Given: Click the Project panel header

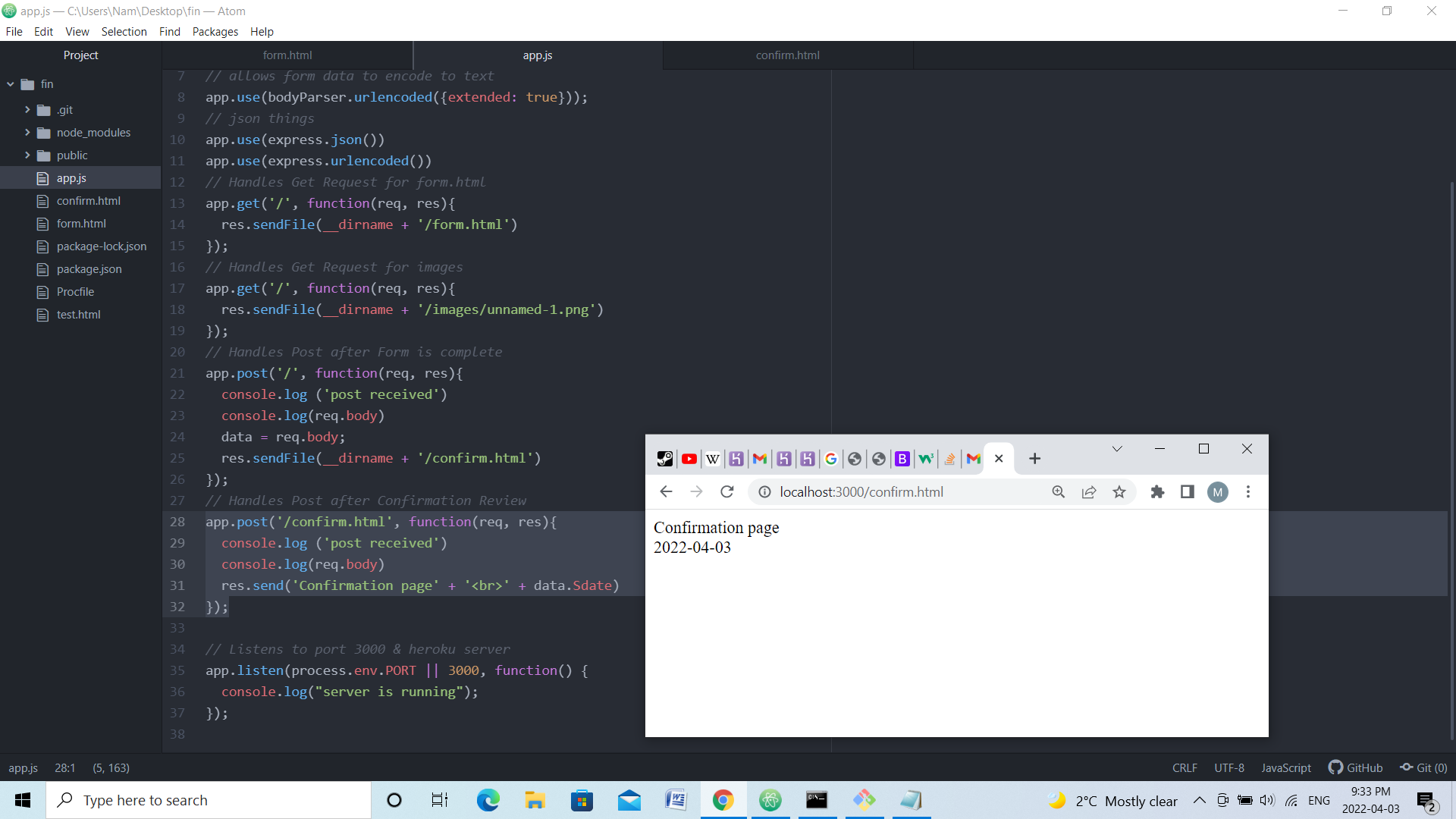Looking at the screenshot, I should pyautogui.click(x=80, y=55).
